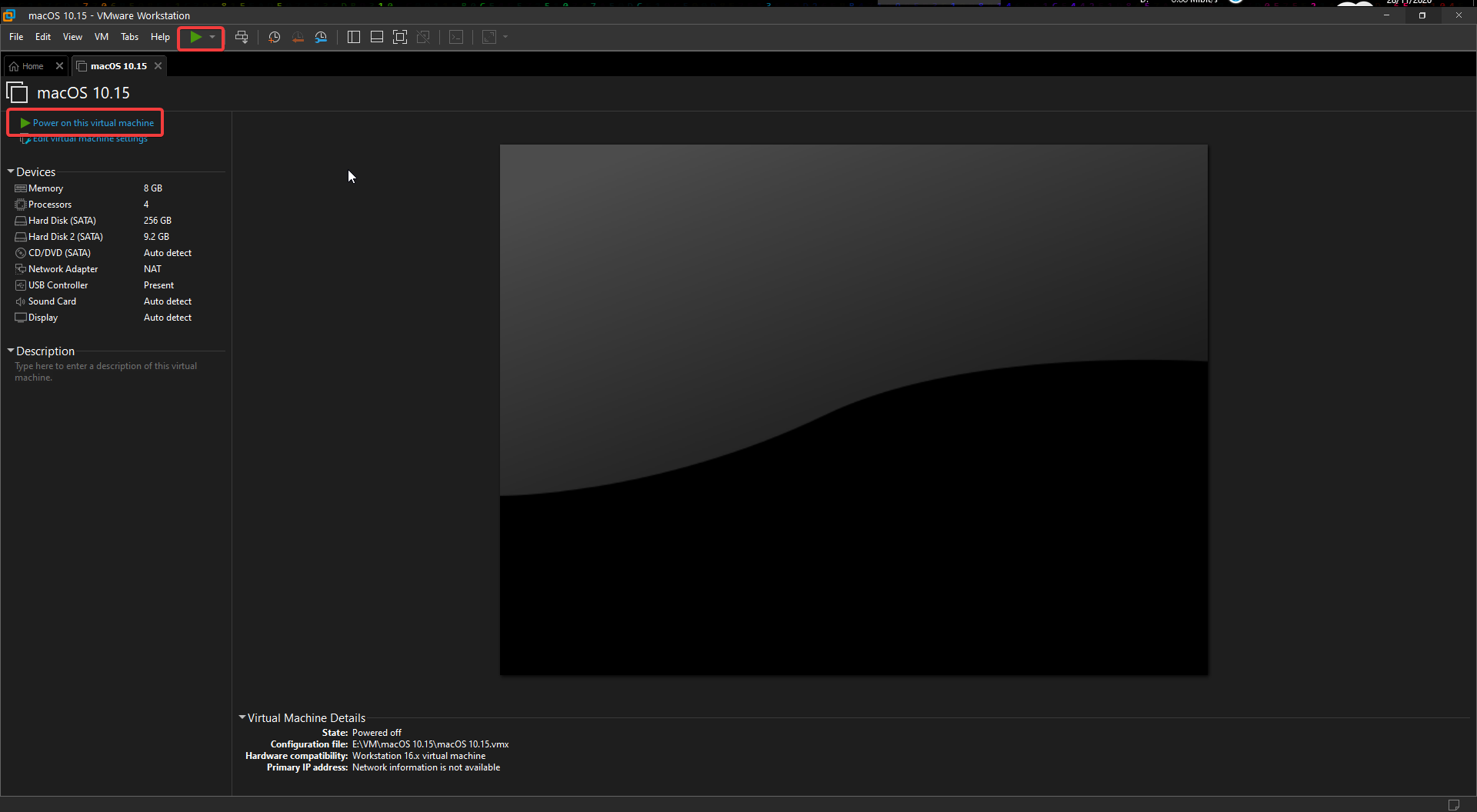This screenshot has height=812, width=1477.
Task: Click the Processors chip icon
Action: click(21, 205)
